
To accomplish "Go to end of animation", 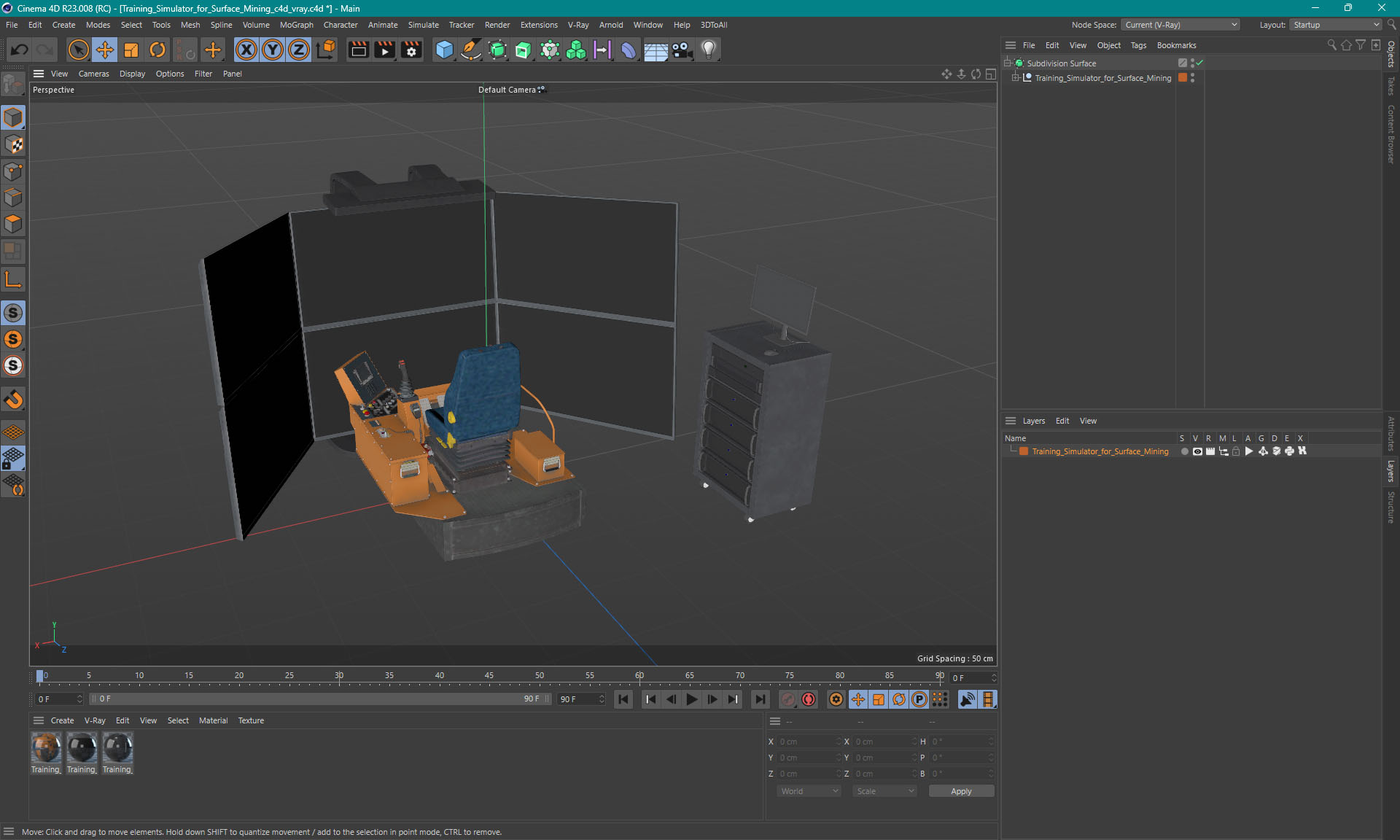I will 760,699.
